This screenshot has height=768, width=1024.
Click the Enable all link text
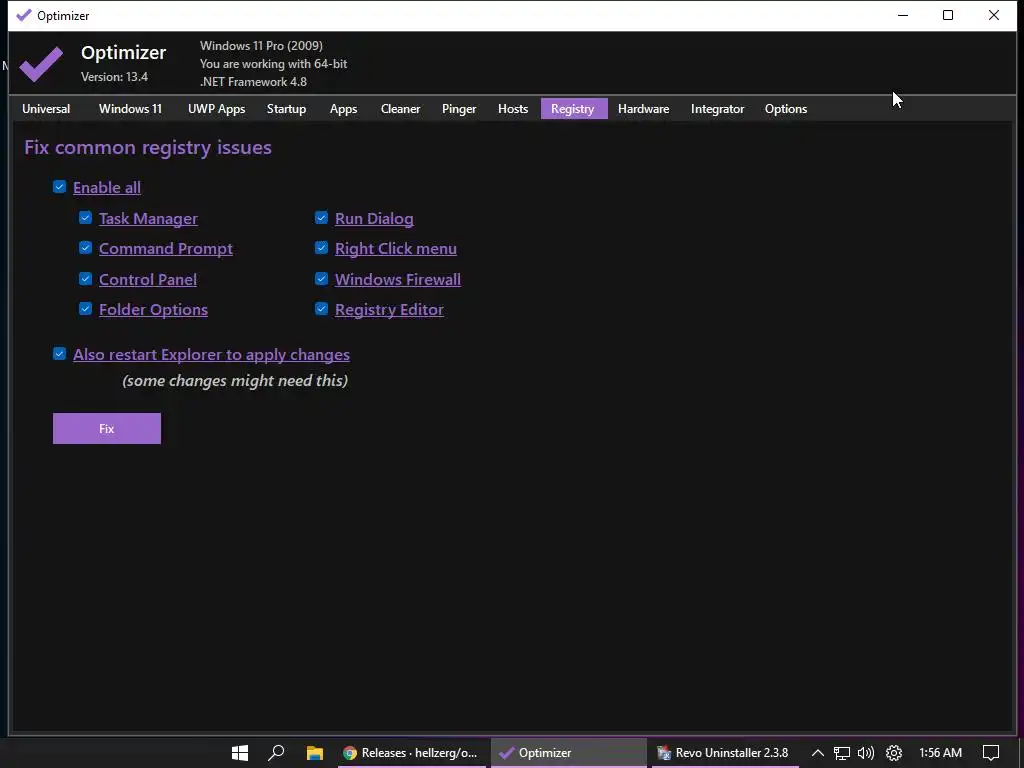click(107, 187)
